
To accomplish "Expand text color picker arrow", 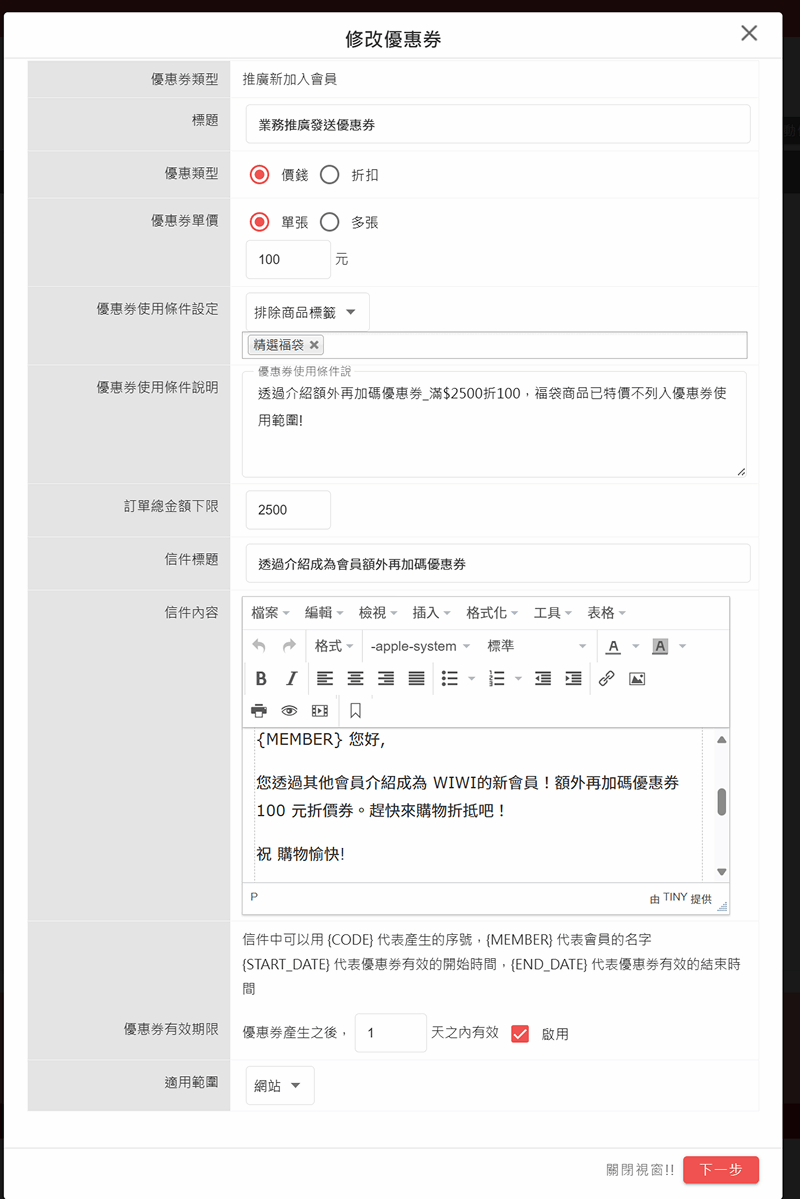I will pyautogui.click(x=636, y=646).
